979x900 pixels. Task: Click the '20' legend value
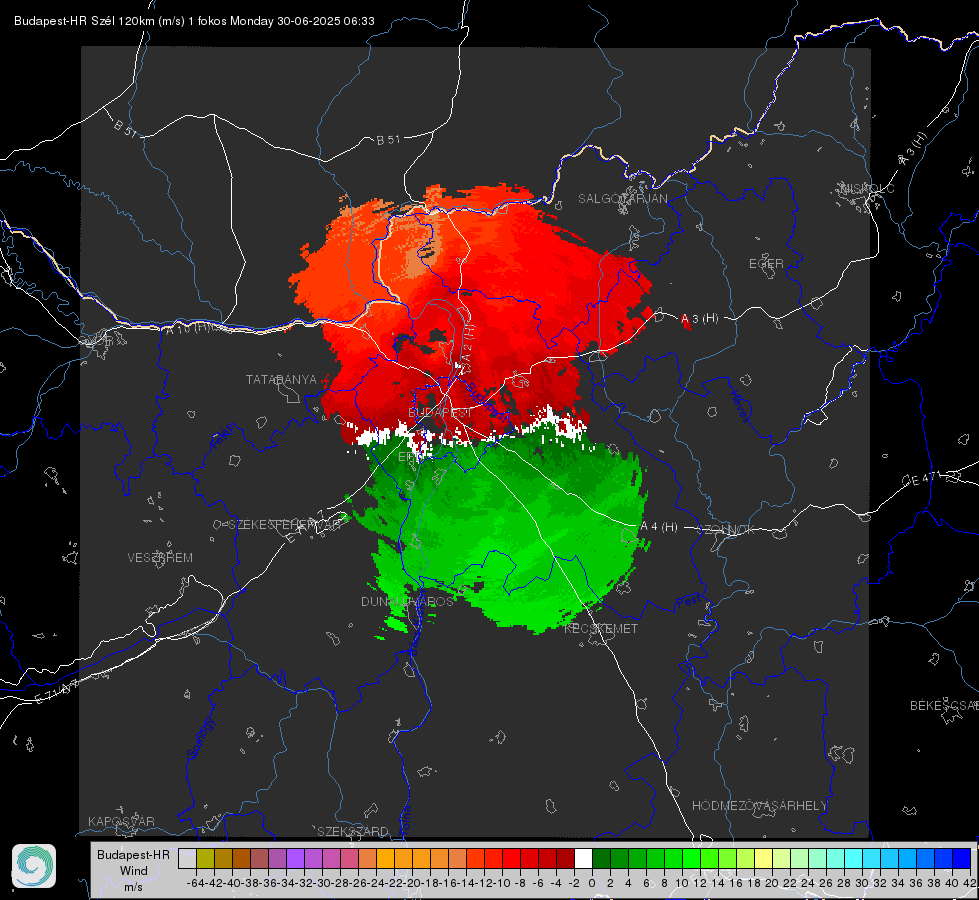pyautogui.click(x=772, y=883)
